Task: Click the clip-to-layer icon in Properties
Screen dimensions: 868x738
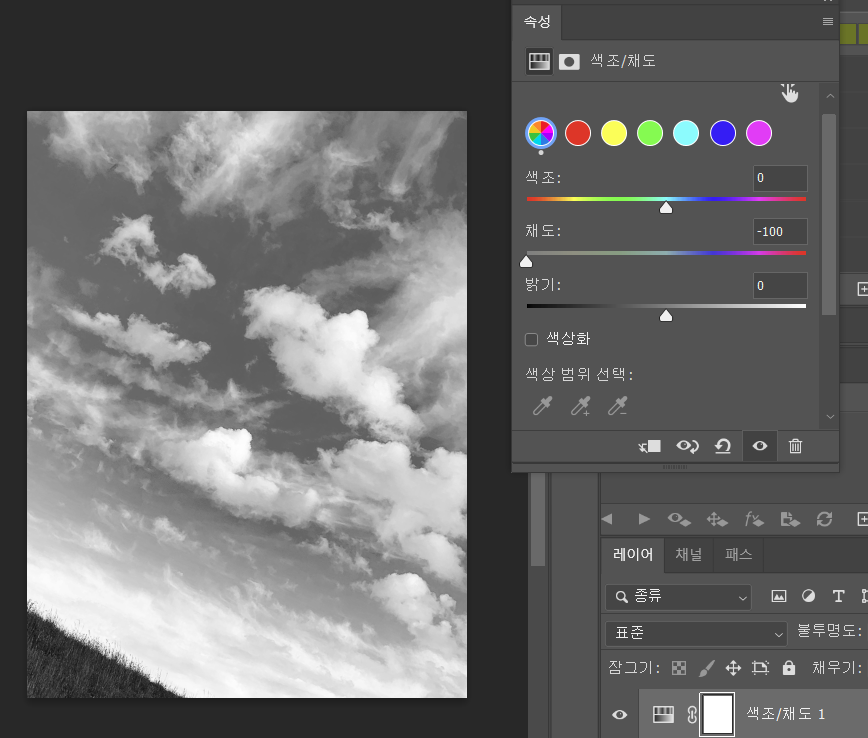Action: [650, 446]
